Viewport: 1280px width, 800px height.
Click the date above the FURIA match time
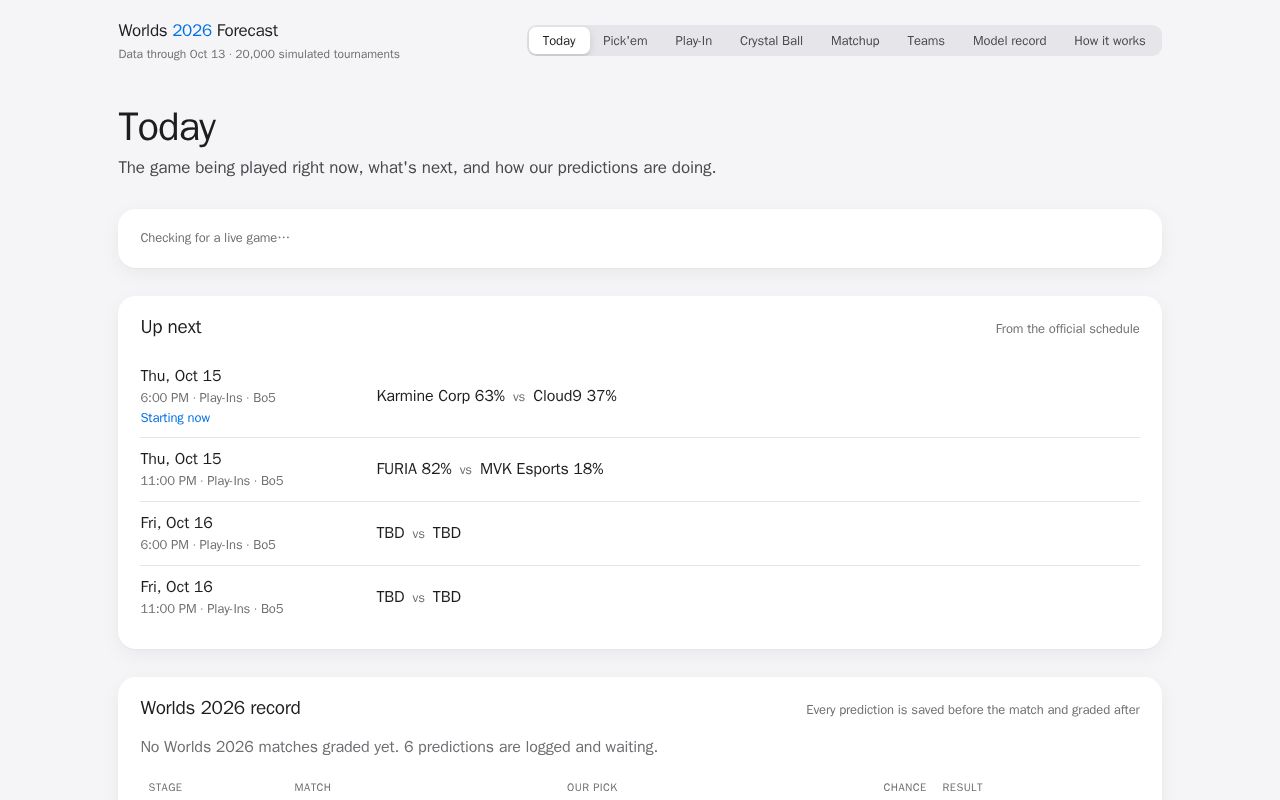(x=181, y=459)
